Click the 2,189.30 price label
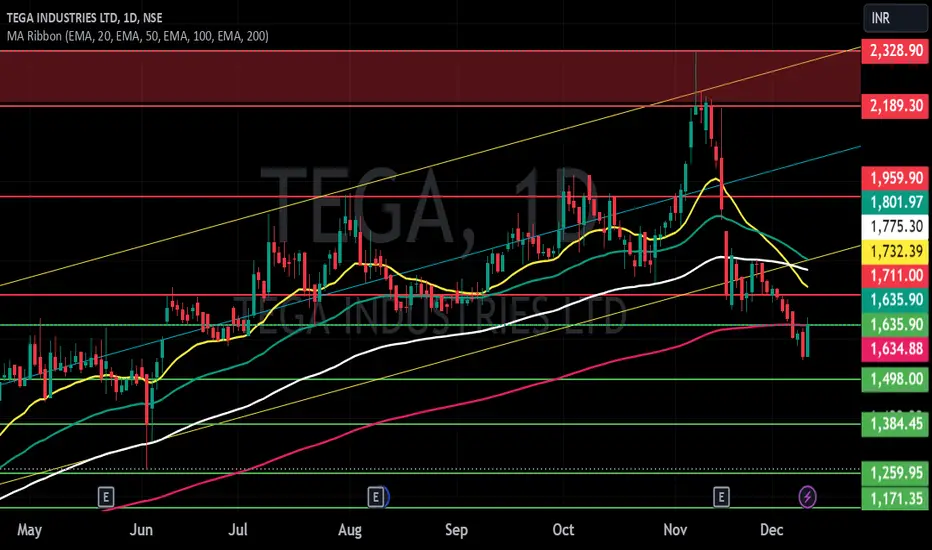The image size is (932, 550). (x=895, y=106)
